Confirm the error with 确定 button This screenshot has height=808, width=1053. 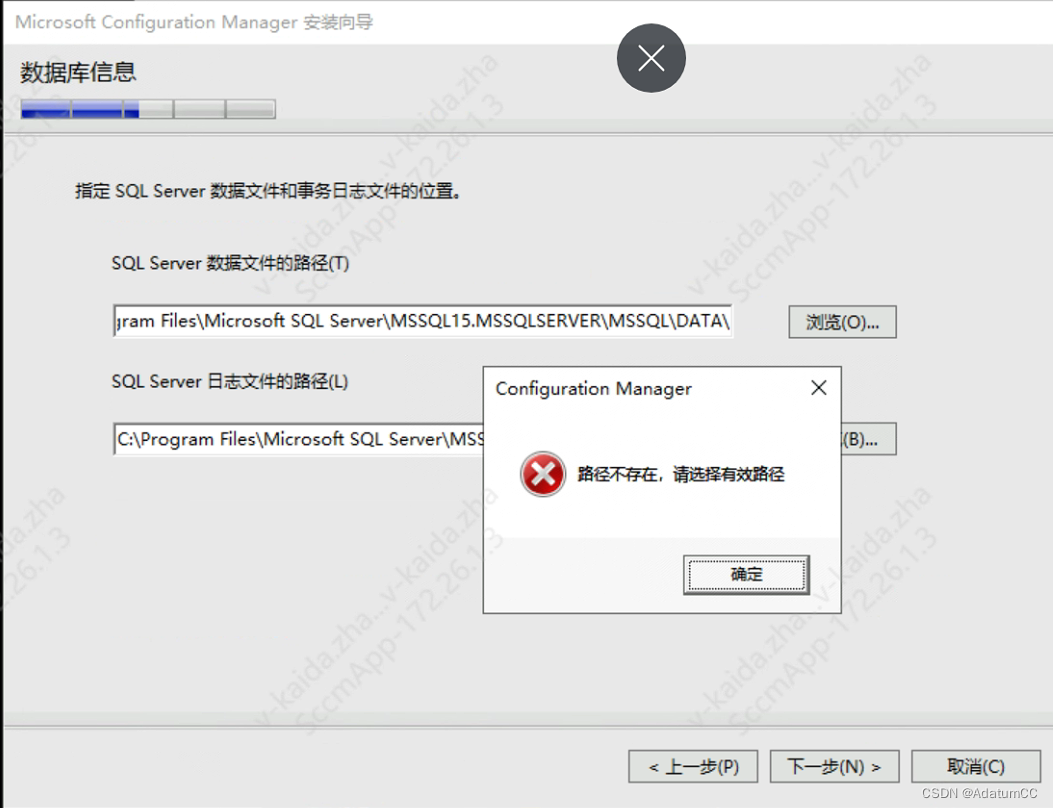coord(746,574)
